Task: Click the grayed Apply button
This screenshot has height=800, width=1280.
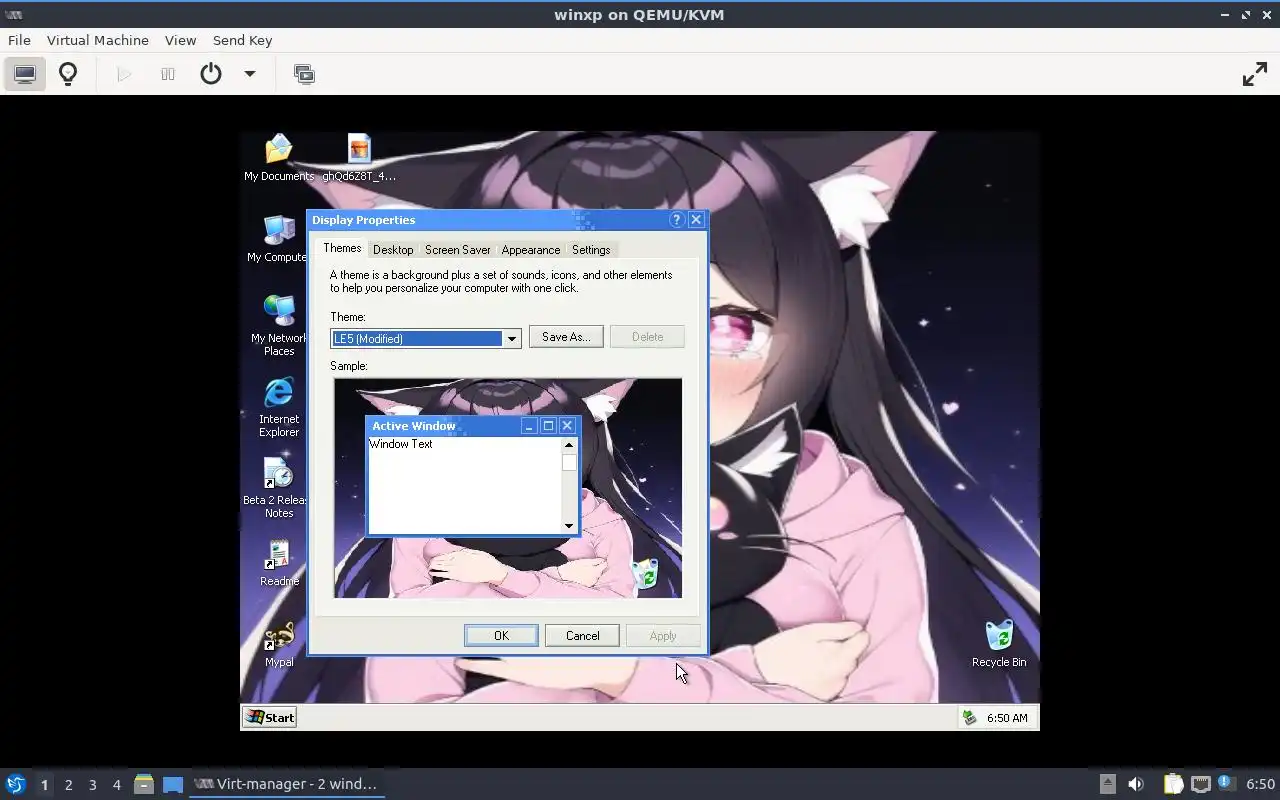Action: (x=663, y=636)
